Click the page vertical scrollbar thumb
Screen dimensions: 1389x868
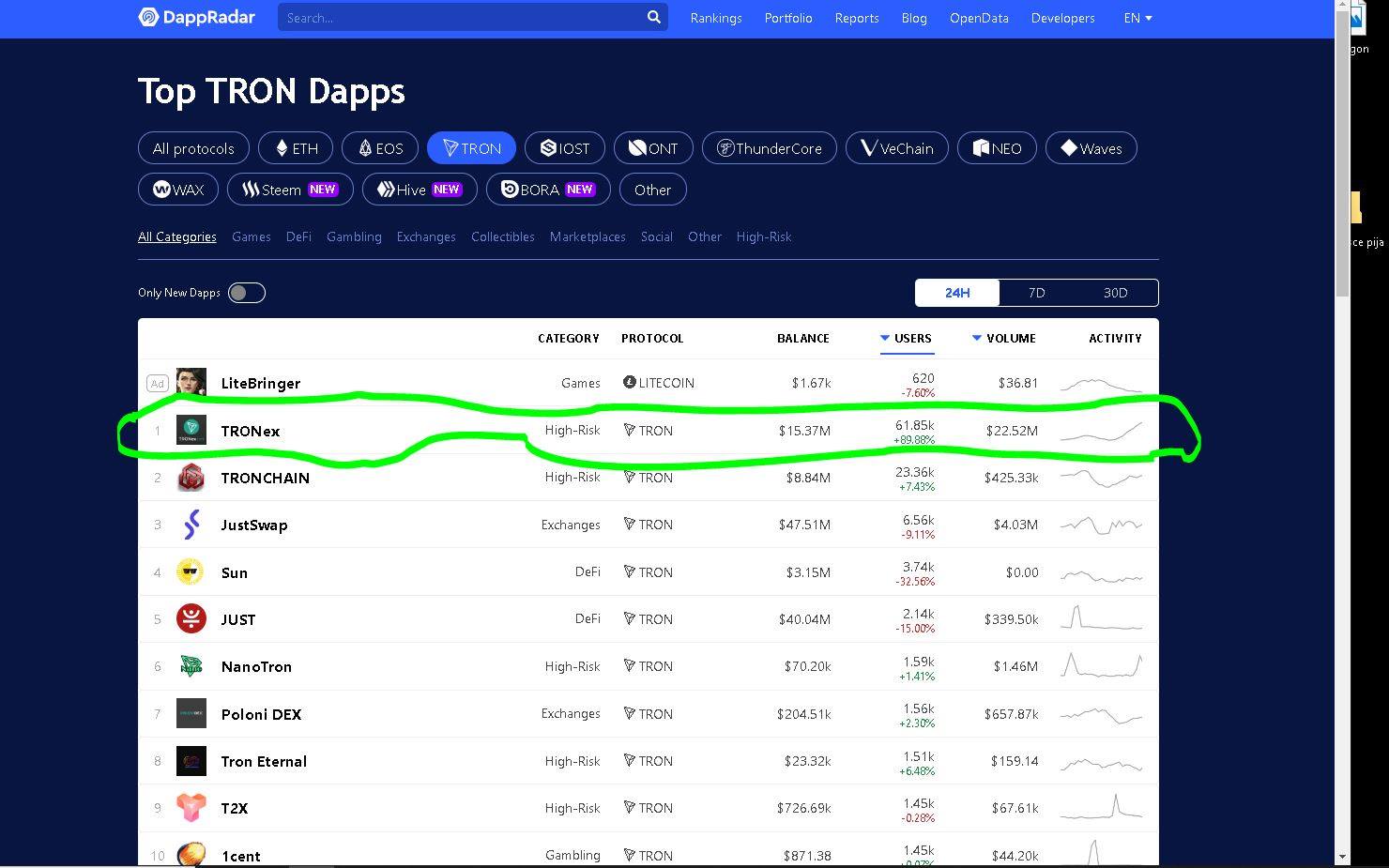click(x=1342, y=155)
